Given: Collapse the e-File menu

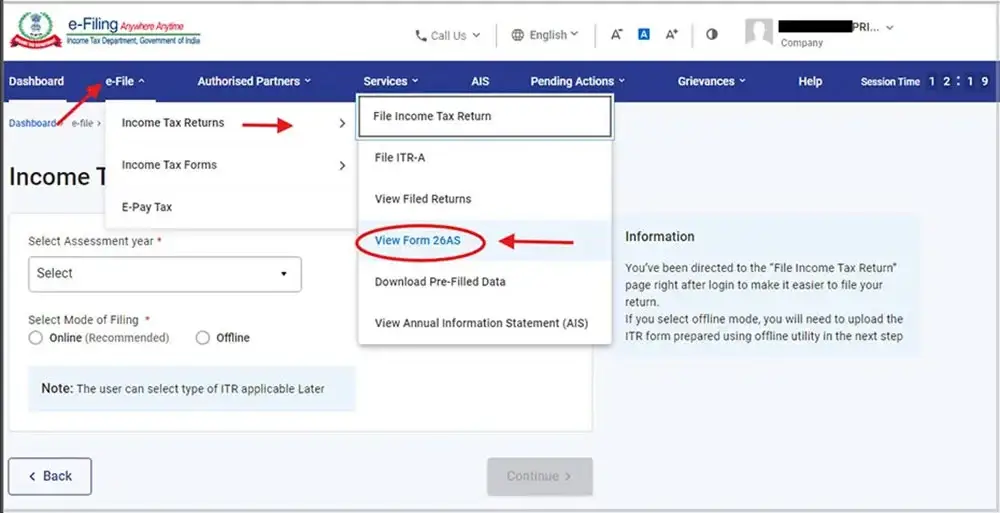Looking at the screenshot, I should click(x=125, y=81).
